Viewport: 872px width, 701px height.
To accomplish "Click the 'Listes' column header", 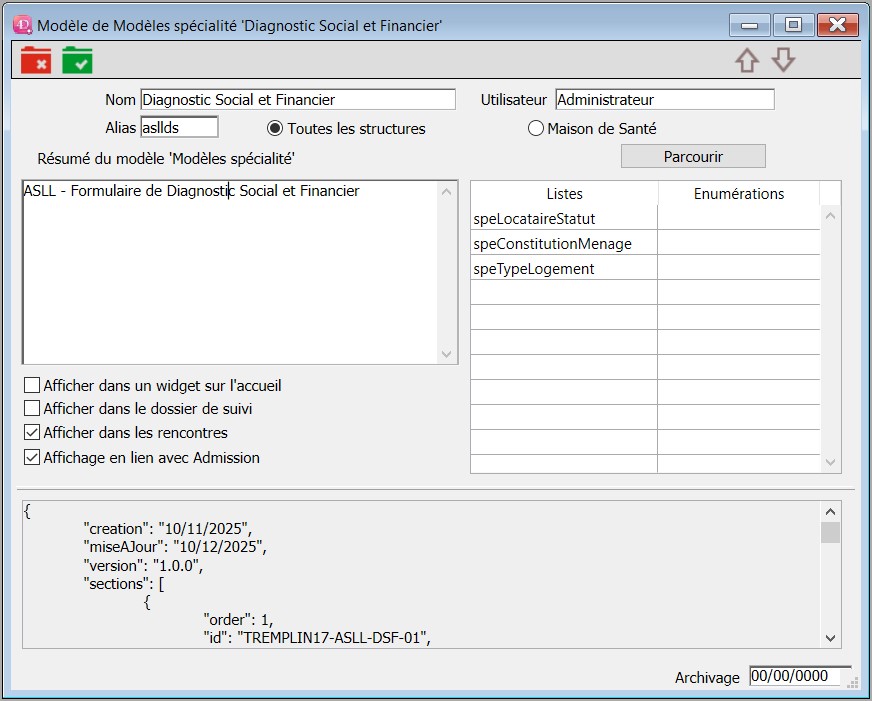I will click(x=564, y=194).
